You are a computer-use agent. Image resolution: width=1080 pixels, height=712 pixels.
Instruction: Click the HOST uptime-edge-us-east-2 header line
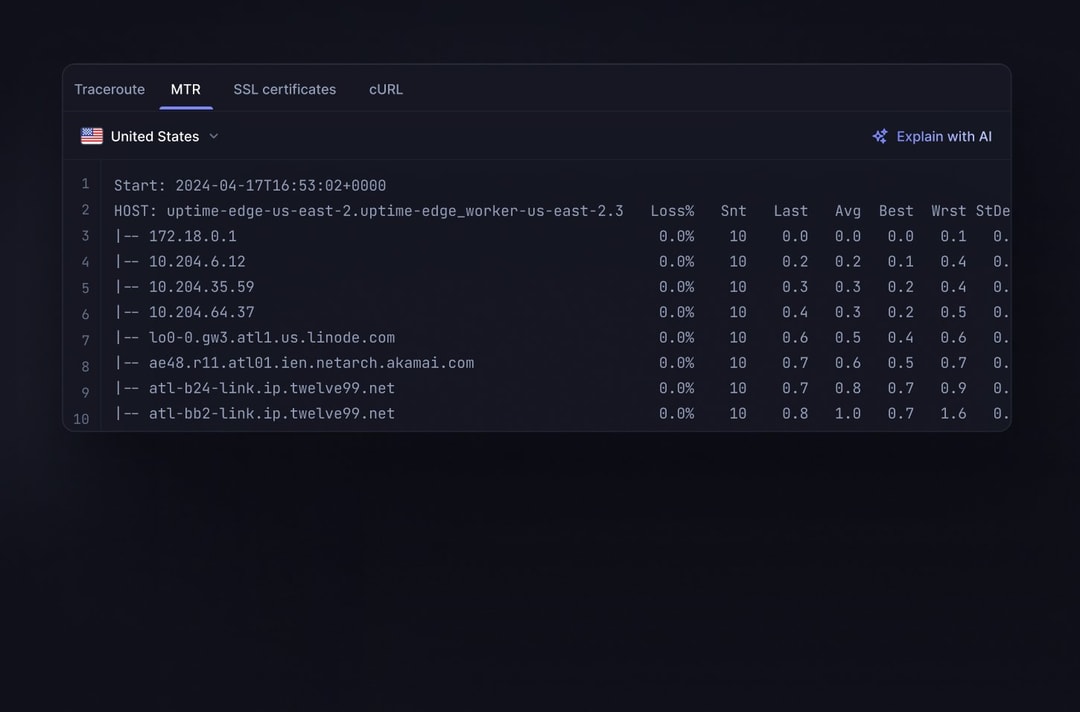point(368,211)
